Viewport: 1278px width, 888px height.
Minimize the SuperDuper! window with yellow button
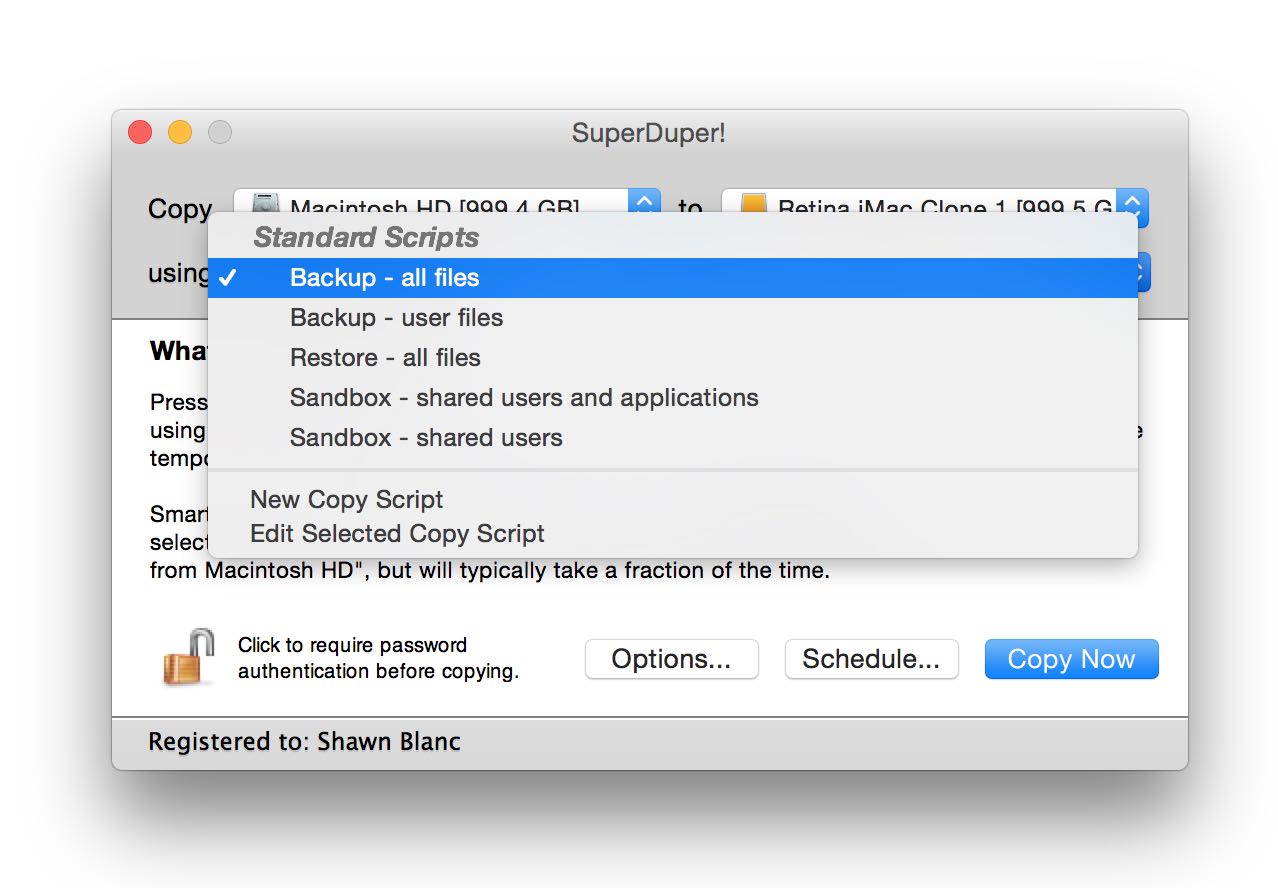180,132
